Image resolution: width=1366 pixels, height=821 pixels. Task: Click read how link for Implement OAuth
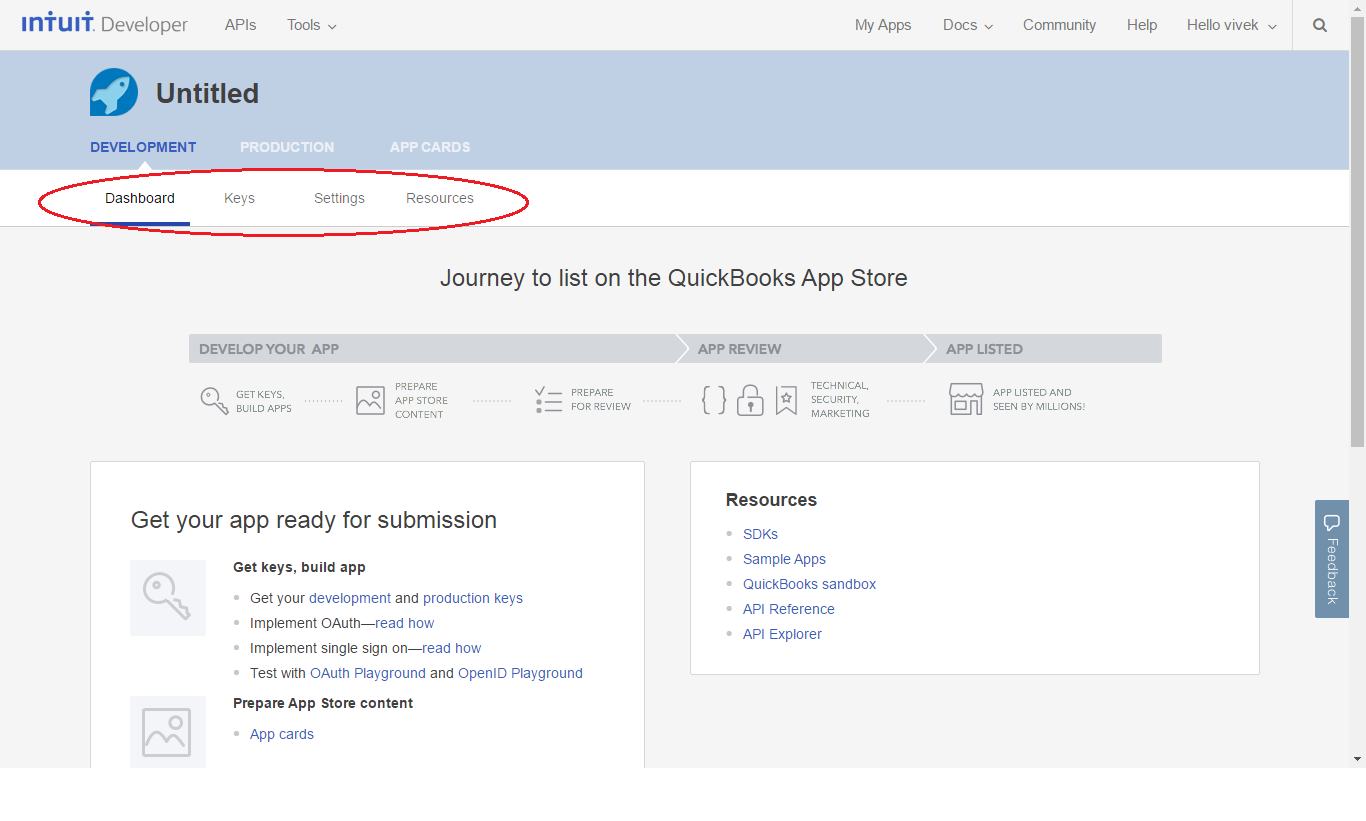[405, 623]
